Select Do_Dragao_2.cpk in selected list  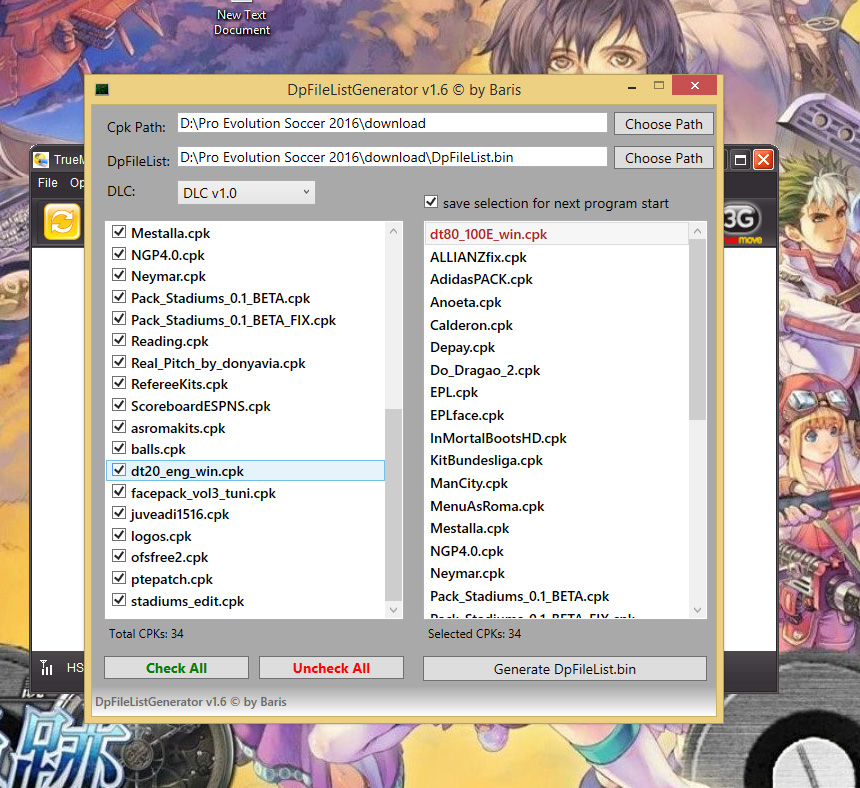(x=557, y=370)
